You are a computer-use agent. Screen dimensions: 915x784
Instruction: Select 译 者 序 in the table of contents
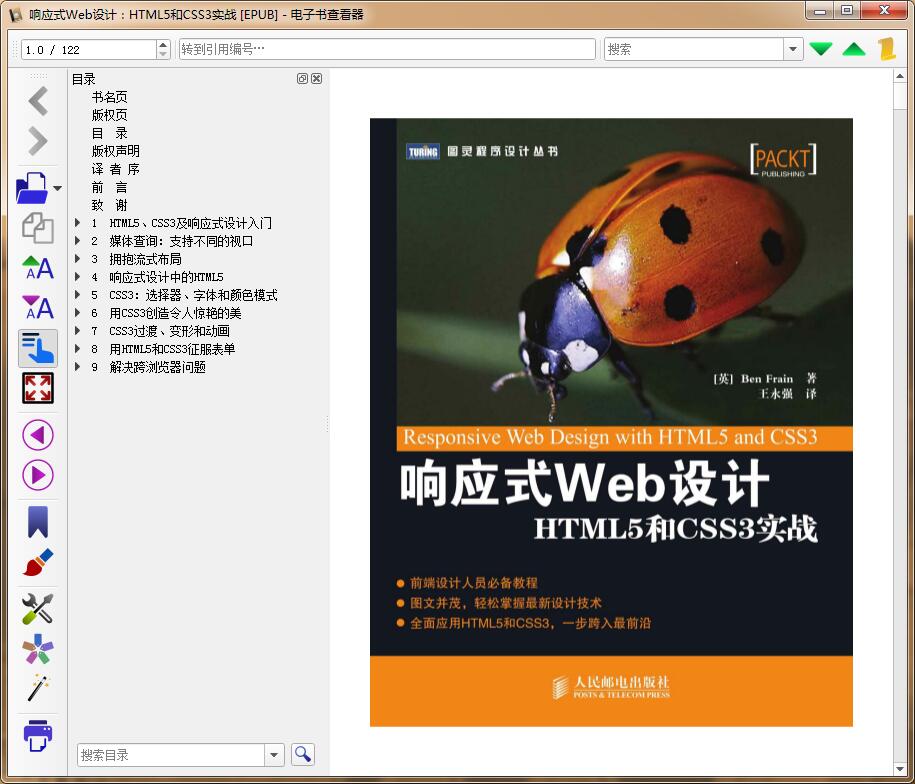click(x=115, y=169)
